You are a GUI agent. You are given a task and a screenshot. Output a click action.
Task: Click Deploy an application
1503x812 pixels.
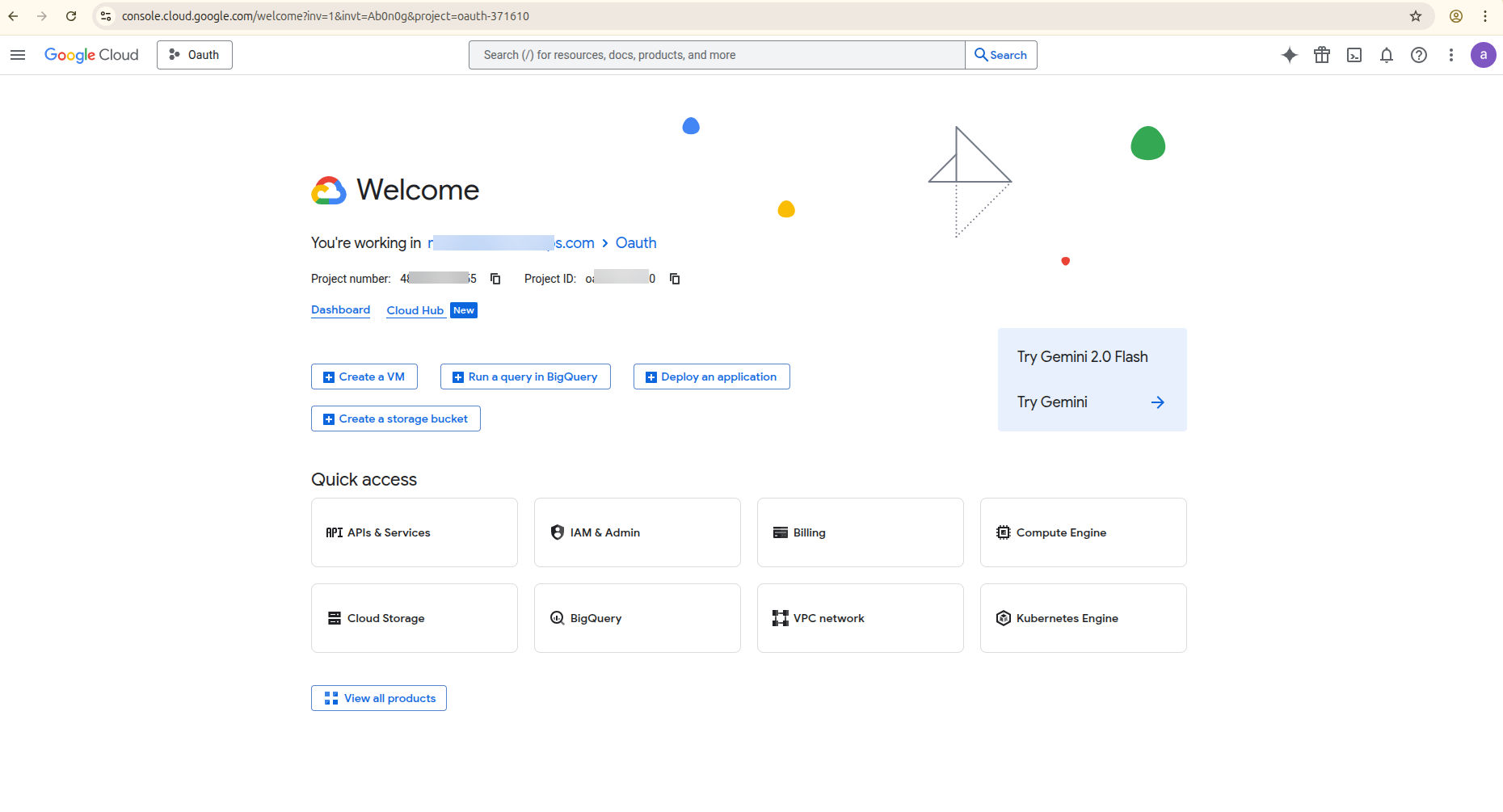point(711,376)
